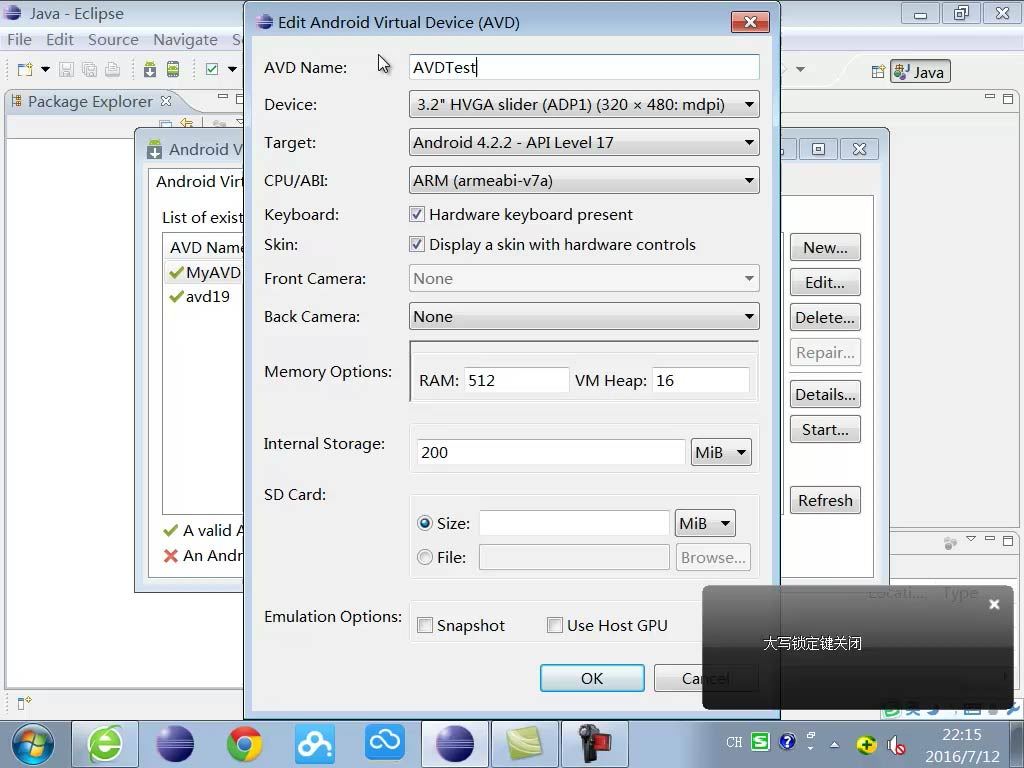The width and height of the screenshot is (1024, 768).
Task: Click the SD Card Size input field
Action: (x=574, y=523)
